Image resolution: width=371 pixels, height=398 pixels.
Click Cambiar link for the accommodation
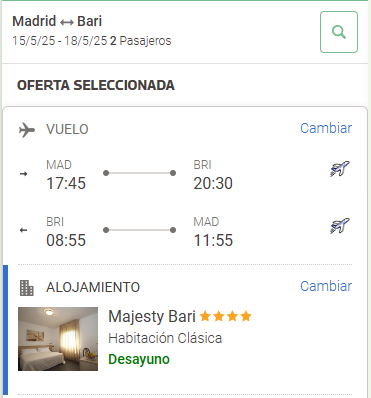326,286
